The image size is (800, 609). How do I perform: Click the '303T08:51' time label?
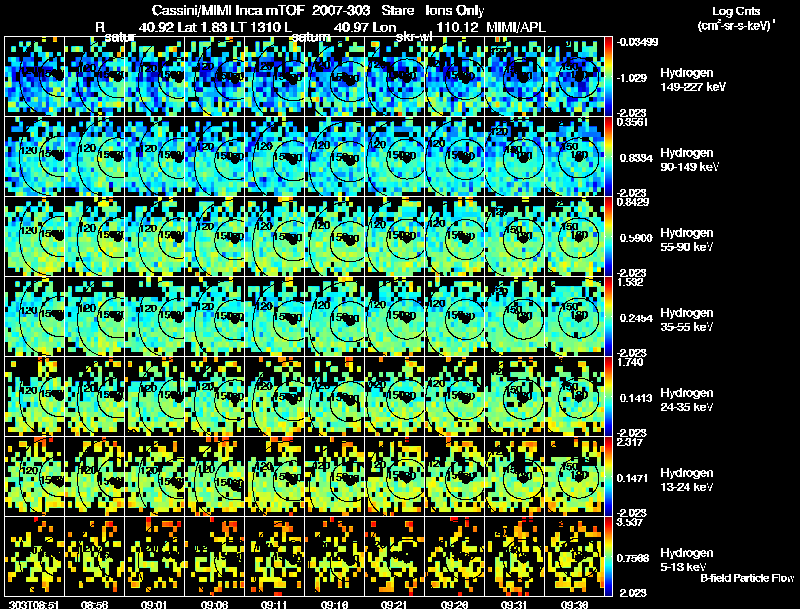34,604
